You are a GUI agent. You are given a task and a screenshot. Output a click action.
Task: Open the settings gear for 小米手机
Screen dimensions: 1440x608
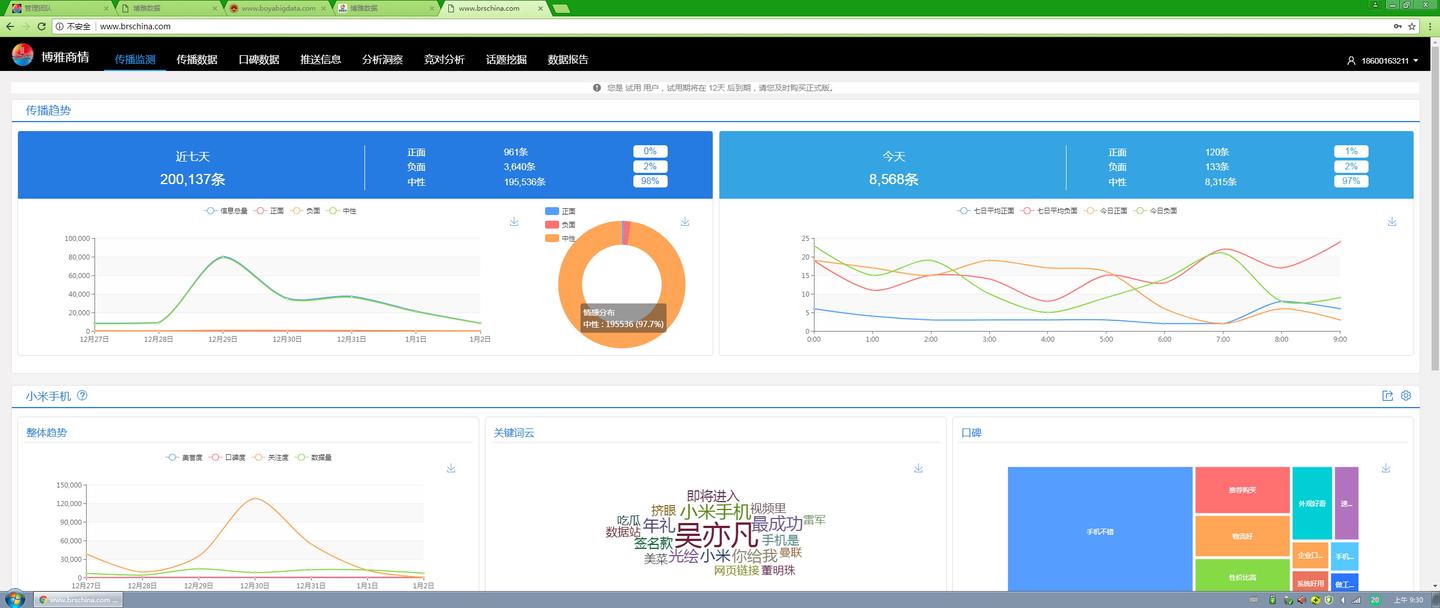1405,396
